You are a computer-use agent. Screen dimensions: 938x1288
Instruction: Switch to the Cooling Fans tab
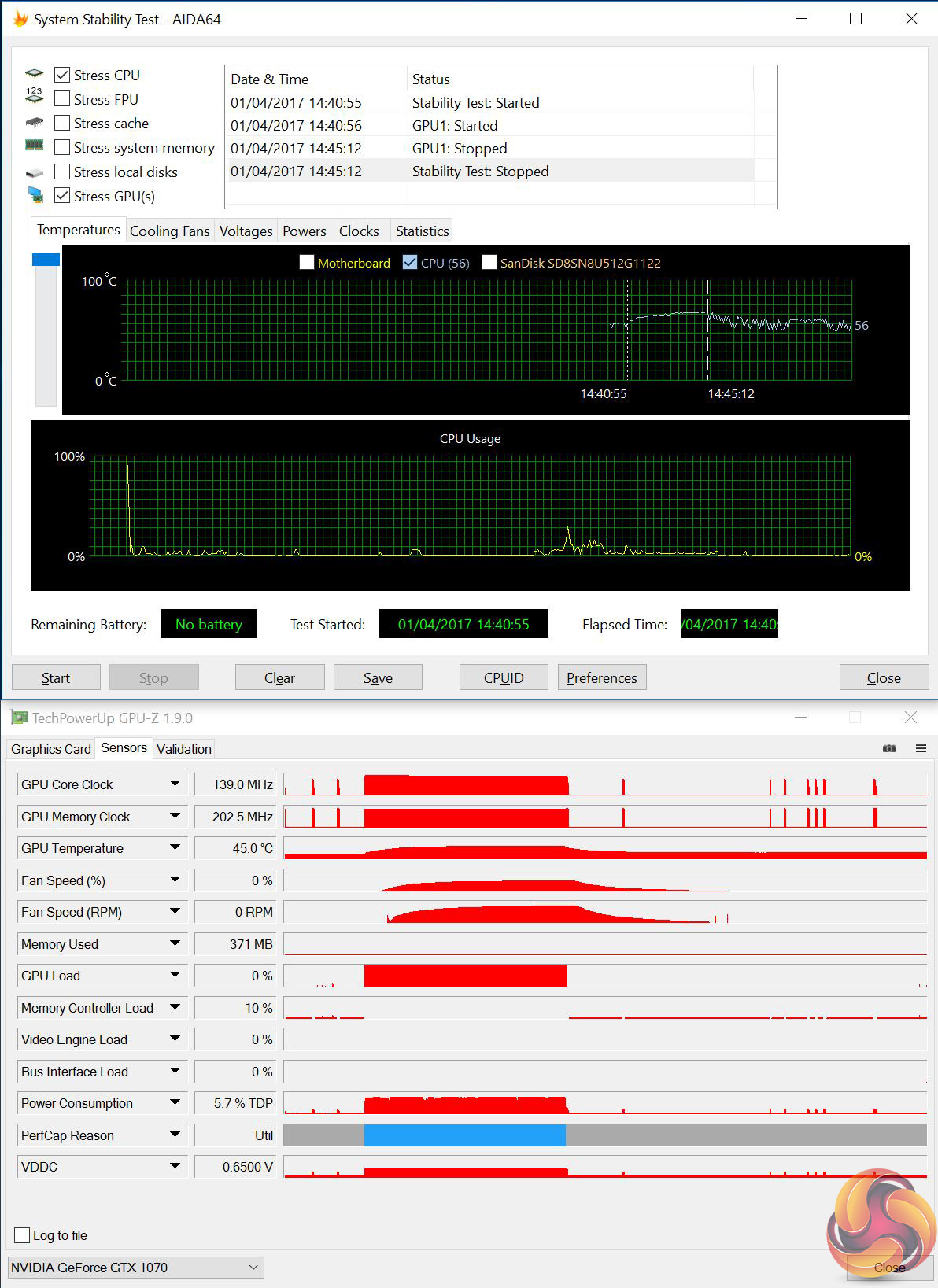tap(170, 231)
